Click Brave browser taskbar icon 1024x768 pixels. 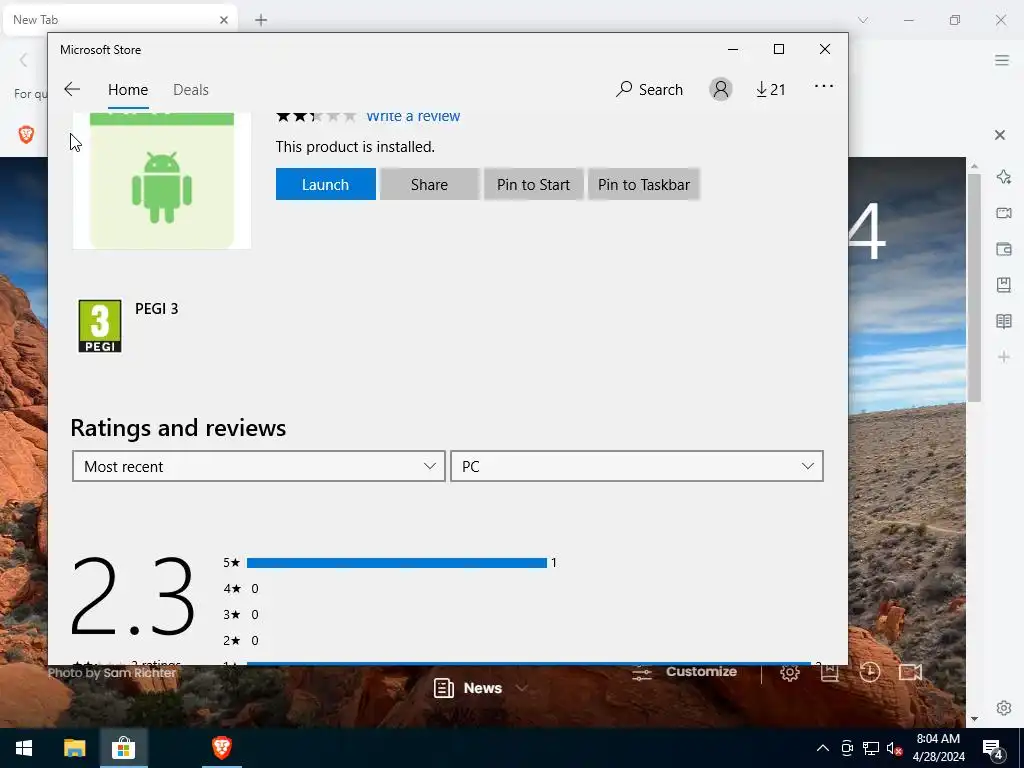click(x=222, y=748)
